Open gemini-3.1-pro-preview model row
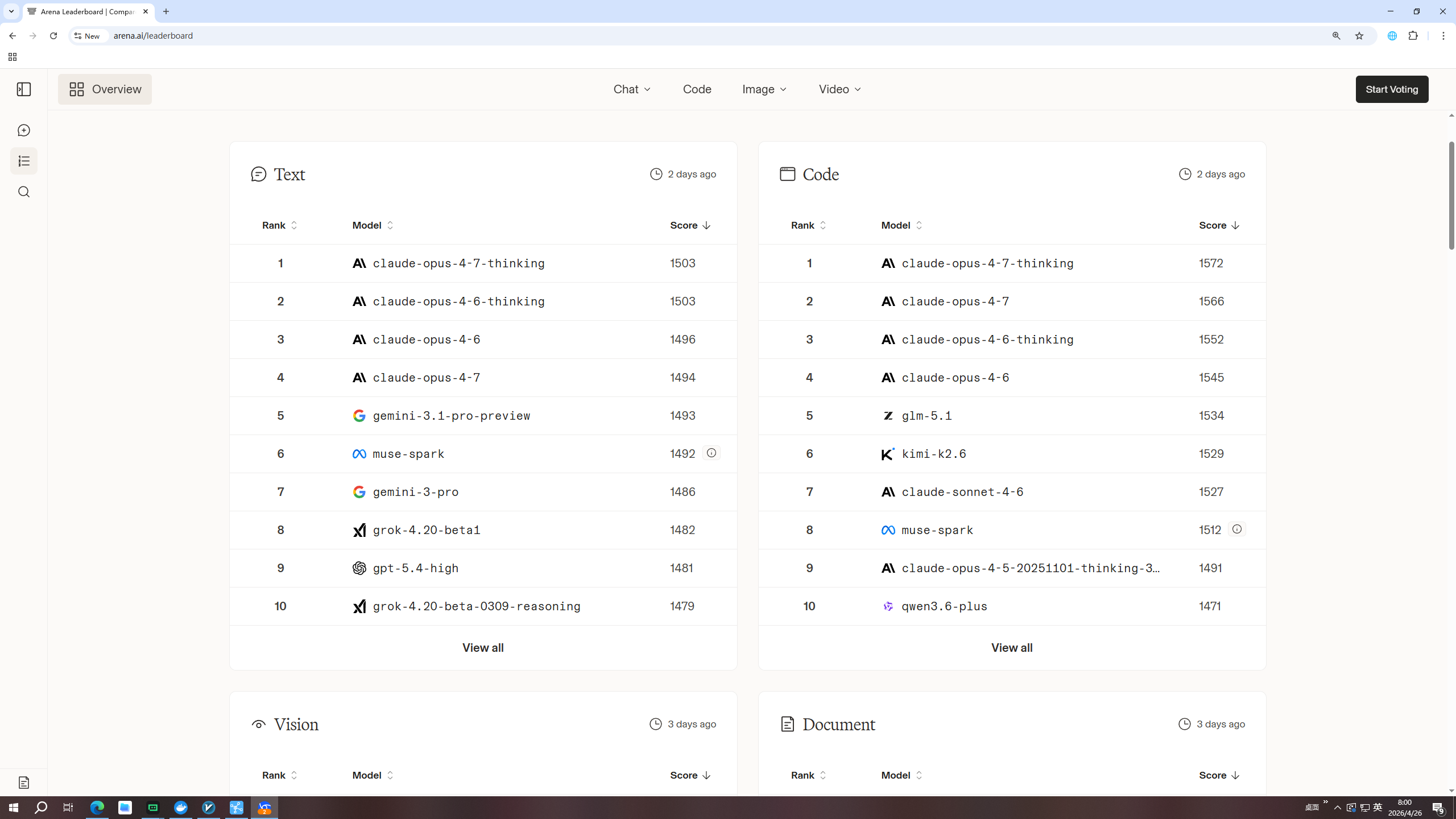1456x819 pixels. pyautogui.click(x=483, y=416)
